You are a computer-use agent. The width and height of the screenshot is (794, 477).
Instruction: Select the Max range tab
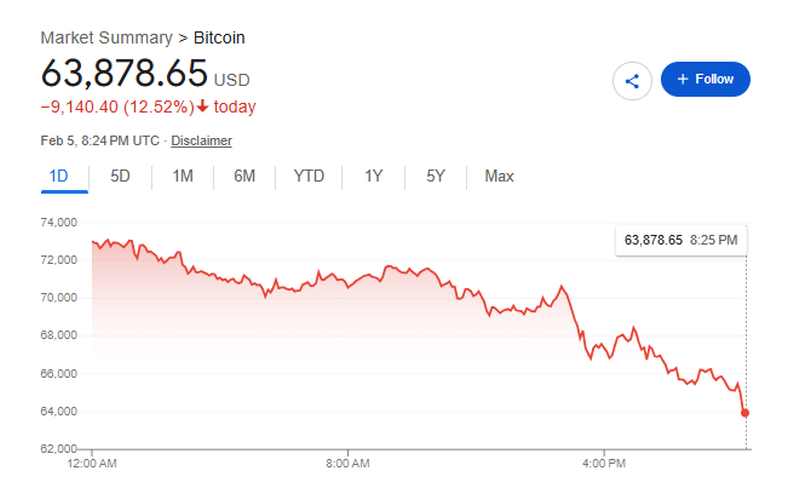click(x=499, y=177)
